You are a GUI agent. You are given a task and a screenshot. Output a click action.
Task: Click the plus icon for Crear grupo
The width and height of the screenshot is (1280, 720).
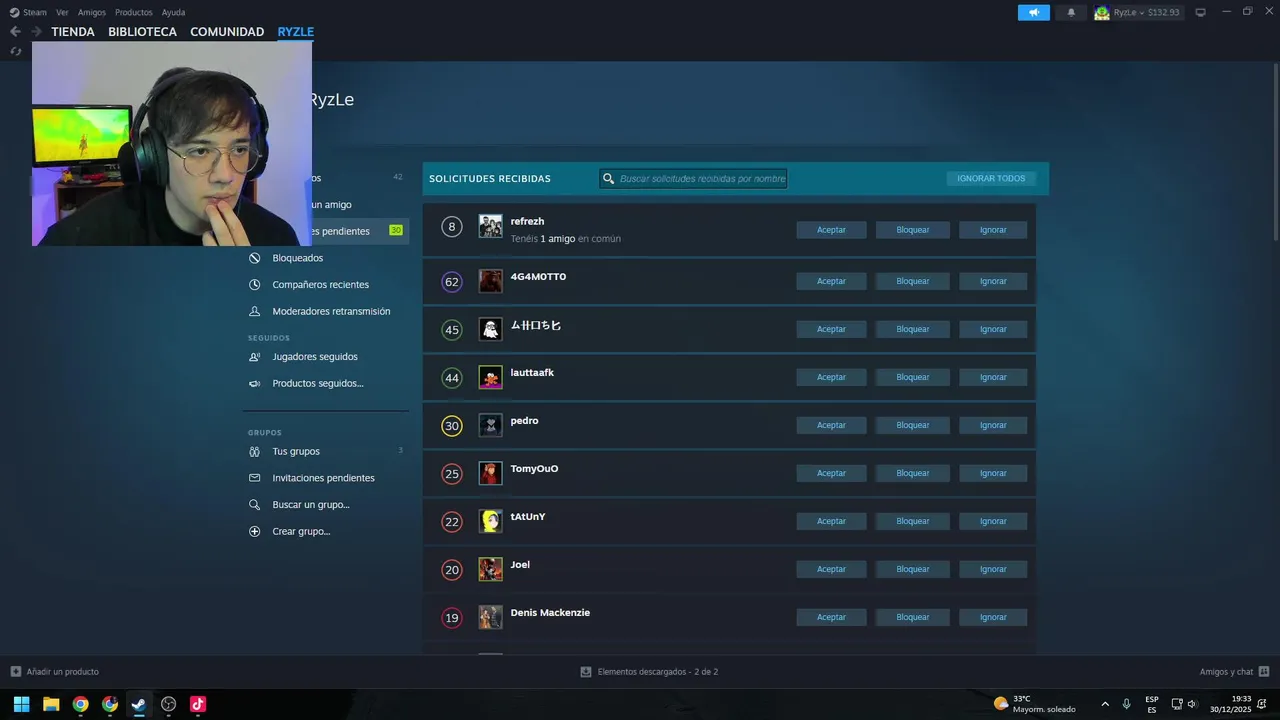pyautogui.click(x=254, y=532)
